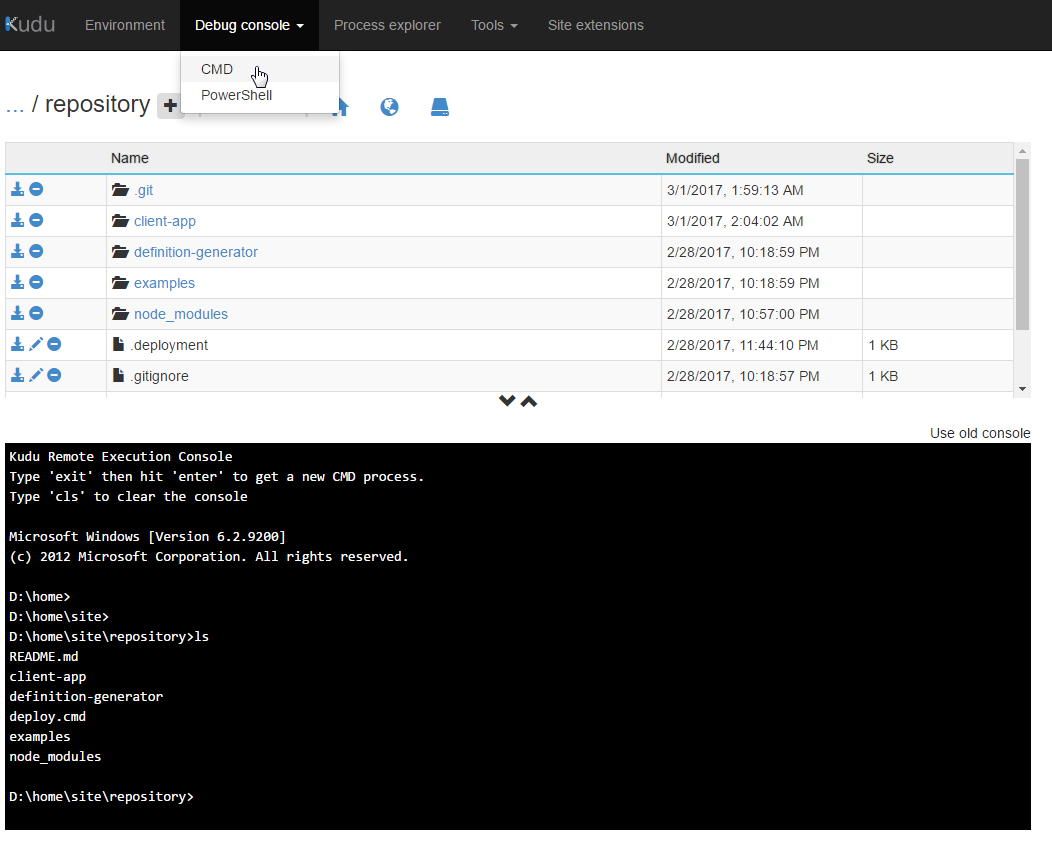Select PowerShell from Debug console menu

coord(260,95)
